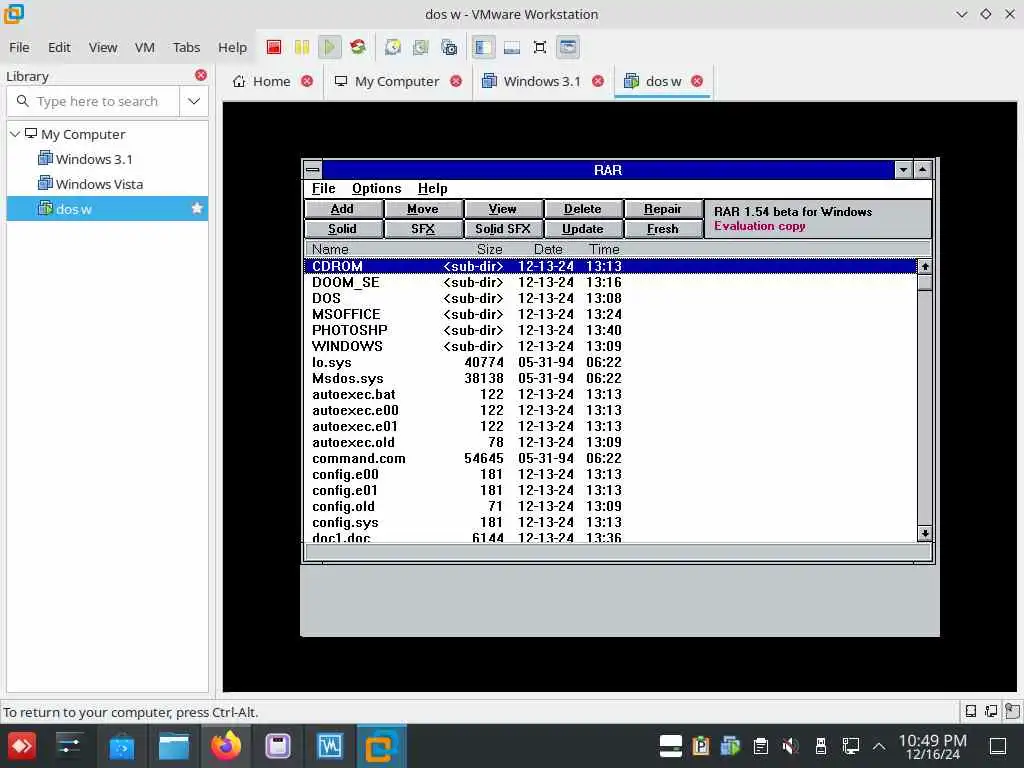The image size is (1024, 768).
Task: Click the RAR SFX button
Action: tap(423, 229)
